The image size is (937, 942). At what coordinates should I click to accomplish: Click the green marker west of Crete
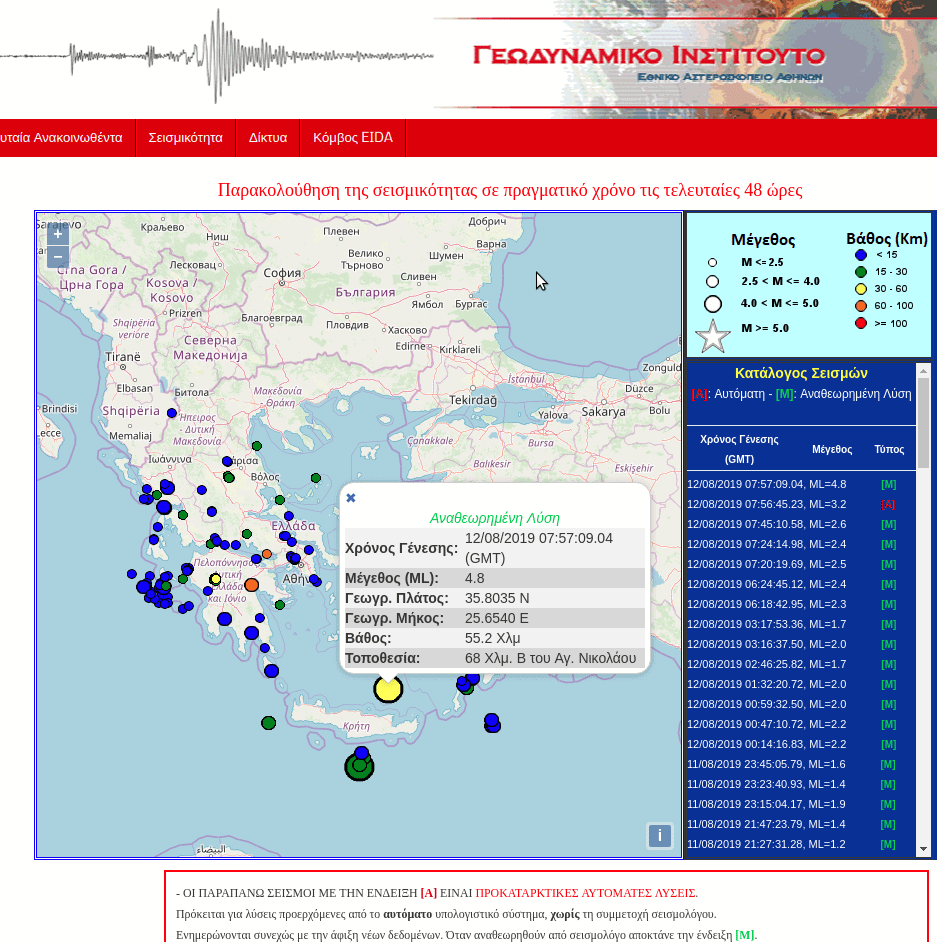[268, 722]
